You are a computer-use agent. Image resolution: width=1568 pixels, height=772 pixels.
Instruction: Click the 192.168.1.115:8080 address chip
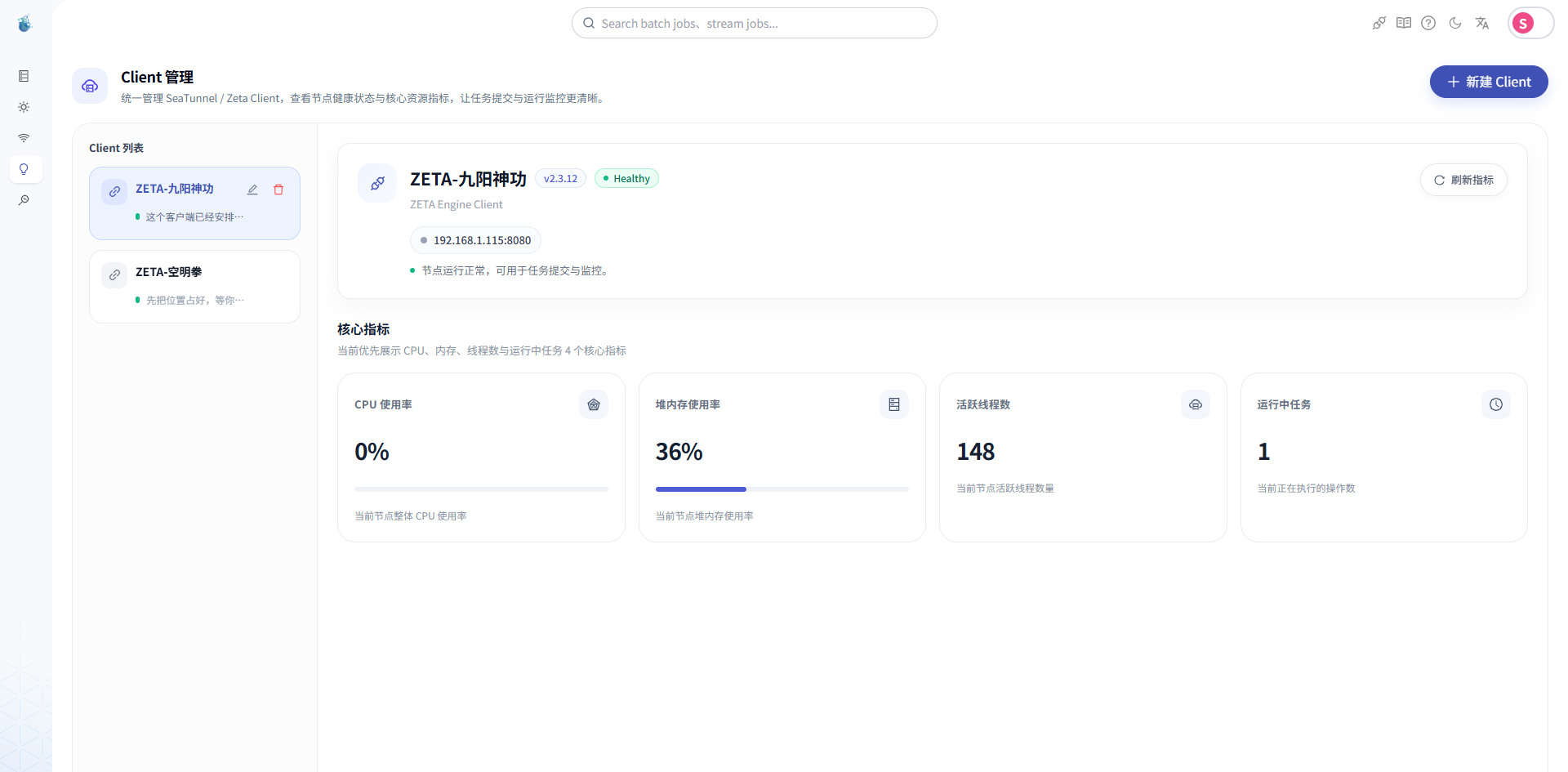click(475, 240)
